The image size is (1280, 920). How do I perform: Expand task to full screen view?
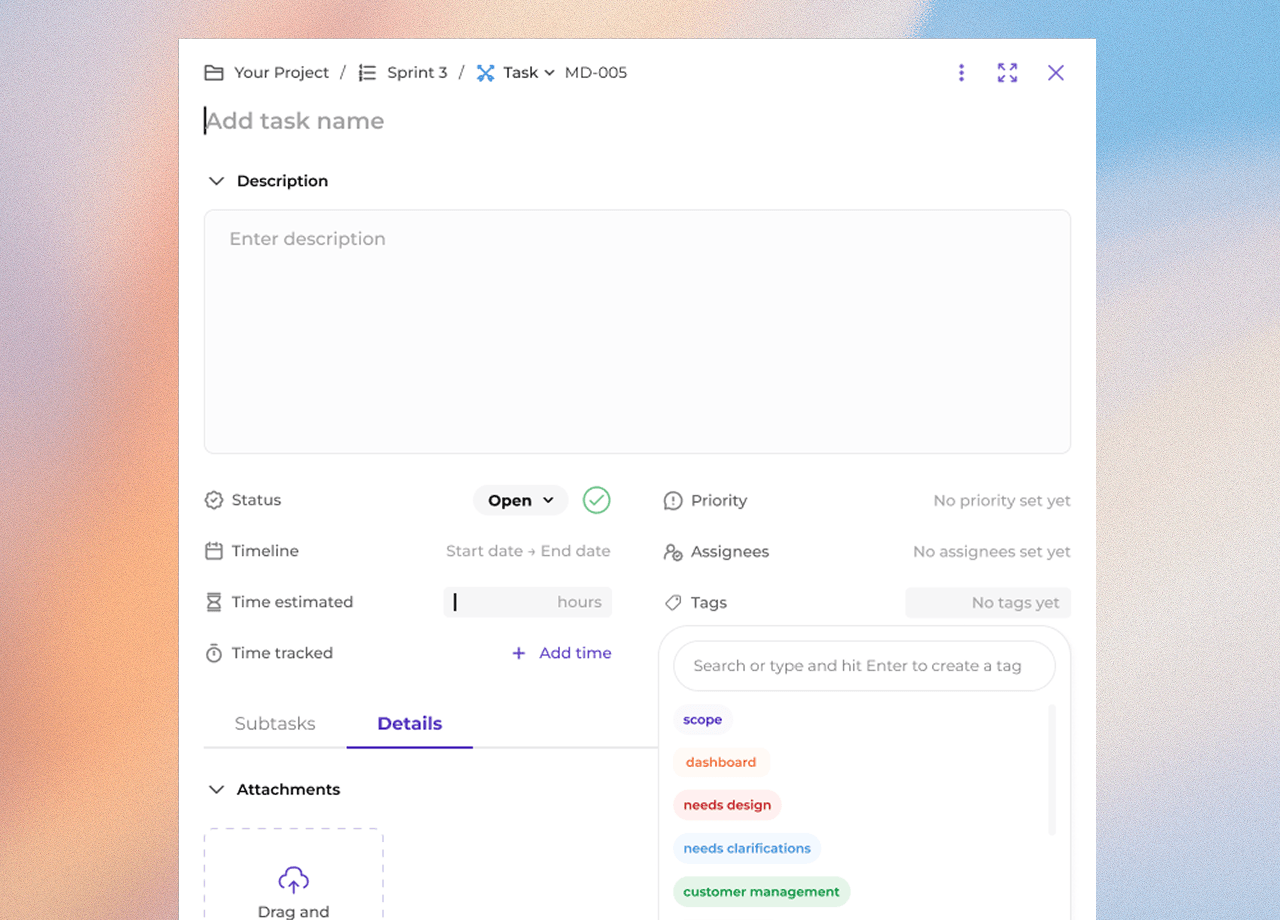coord(1007,73)
